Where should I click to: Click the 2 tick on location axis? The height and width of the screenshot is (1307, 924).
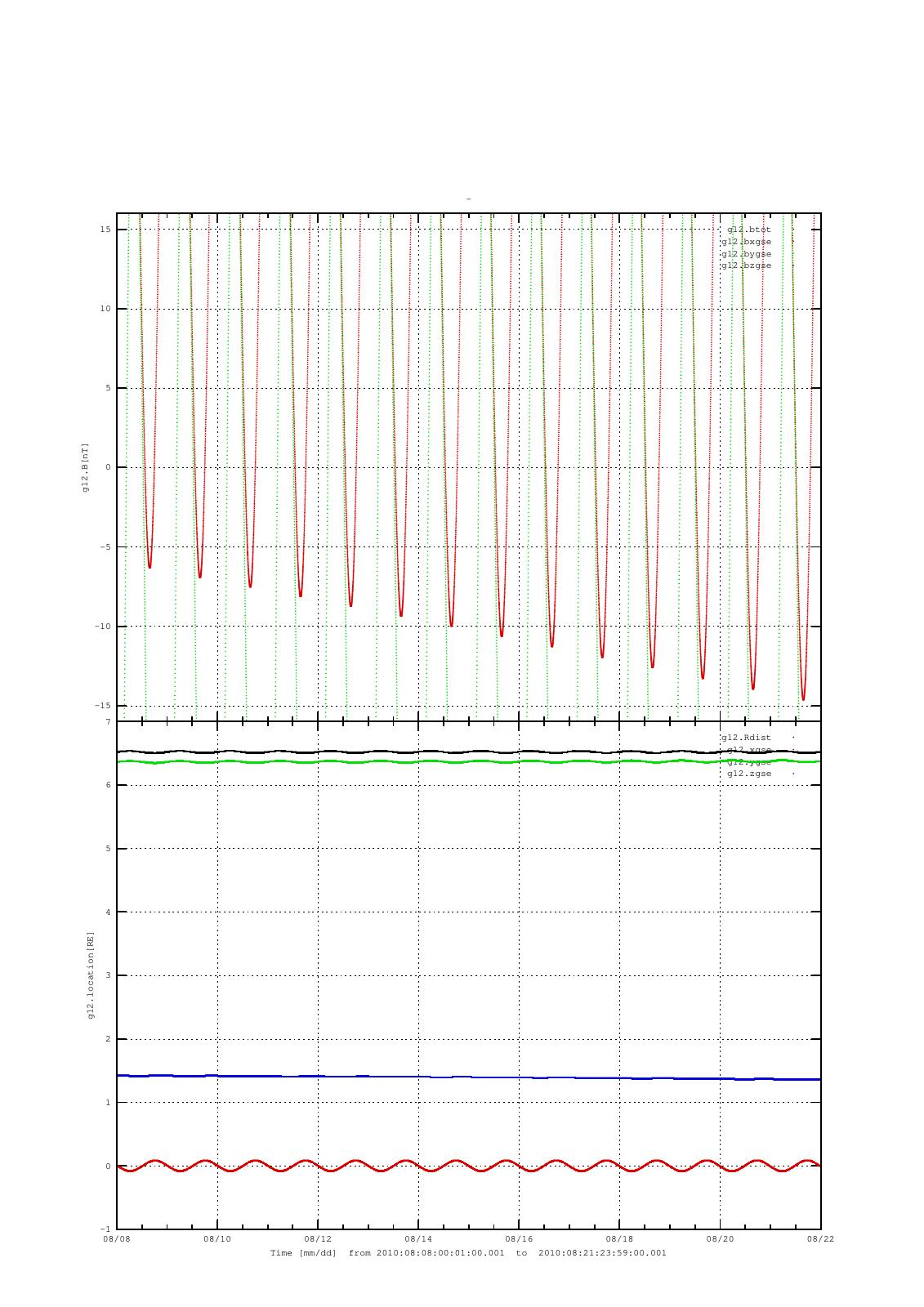[x=109, y=1039]
